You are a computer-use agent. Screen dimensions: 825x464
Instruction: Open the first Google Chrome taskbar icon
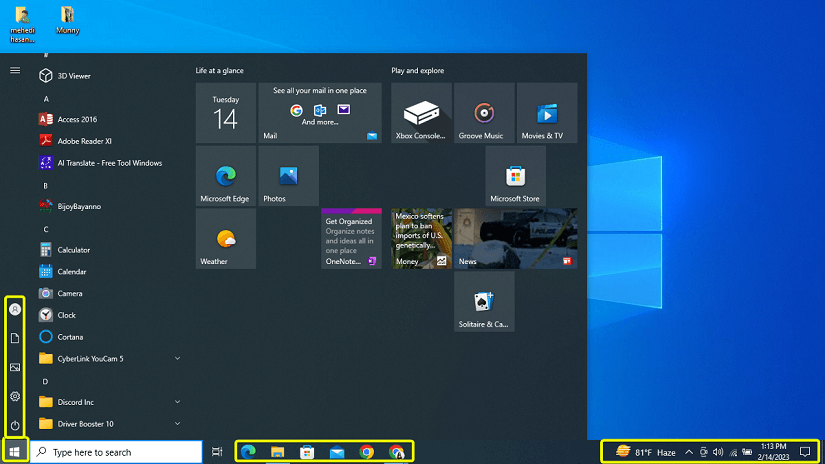pyautogui.click(x=367, y=452)
